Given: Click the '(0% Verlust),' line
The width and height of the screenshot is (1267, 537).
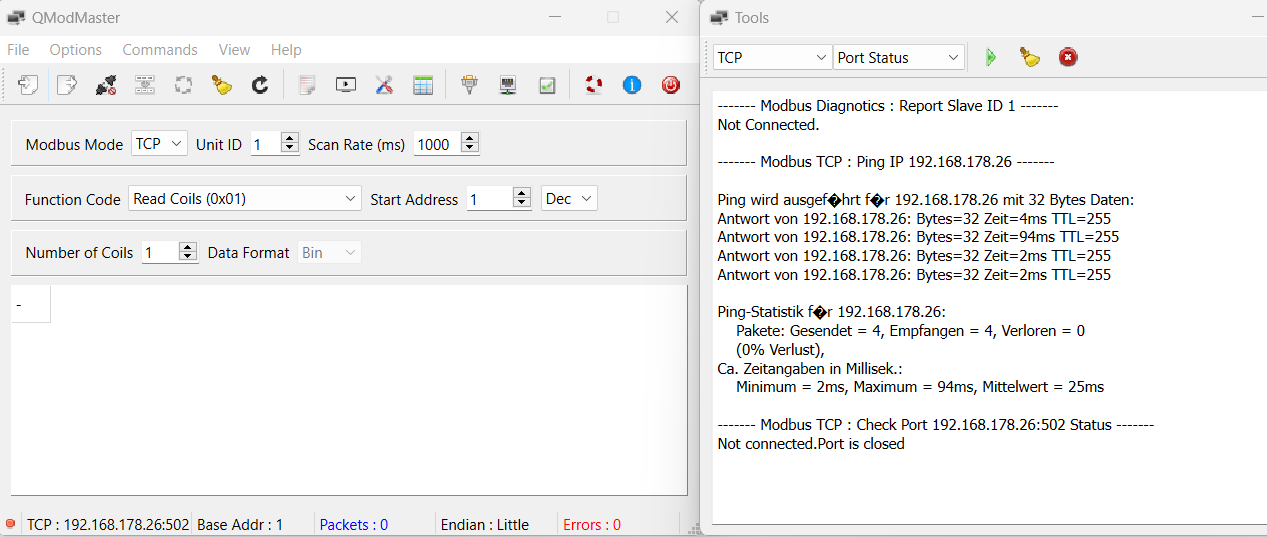Looking at the screenshot, I should click(780, 350).
